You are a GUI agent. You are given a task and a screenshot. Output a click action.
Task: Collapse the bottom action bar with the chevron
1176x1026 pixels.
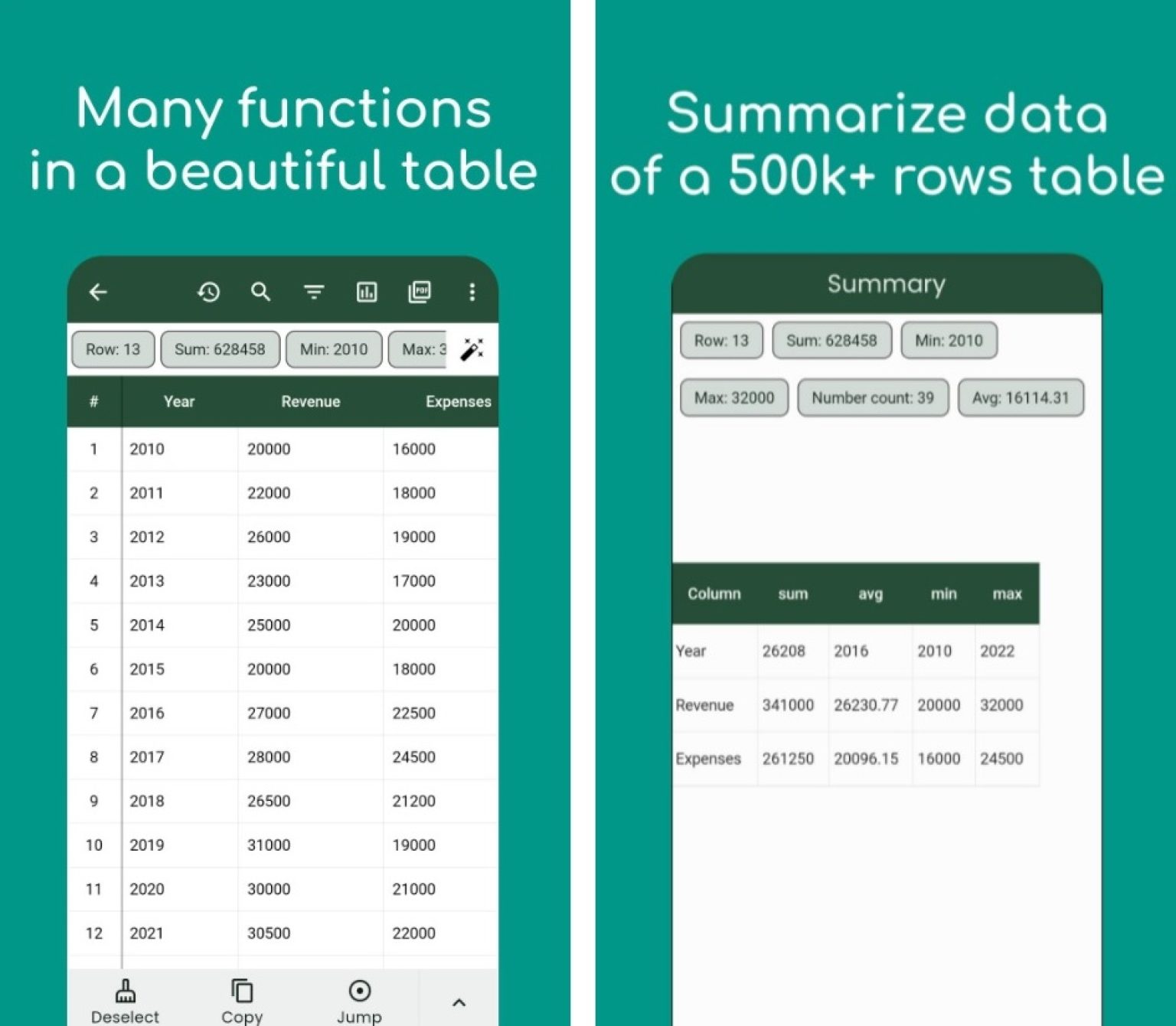(x=459, y=1001)
